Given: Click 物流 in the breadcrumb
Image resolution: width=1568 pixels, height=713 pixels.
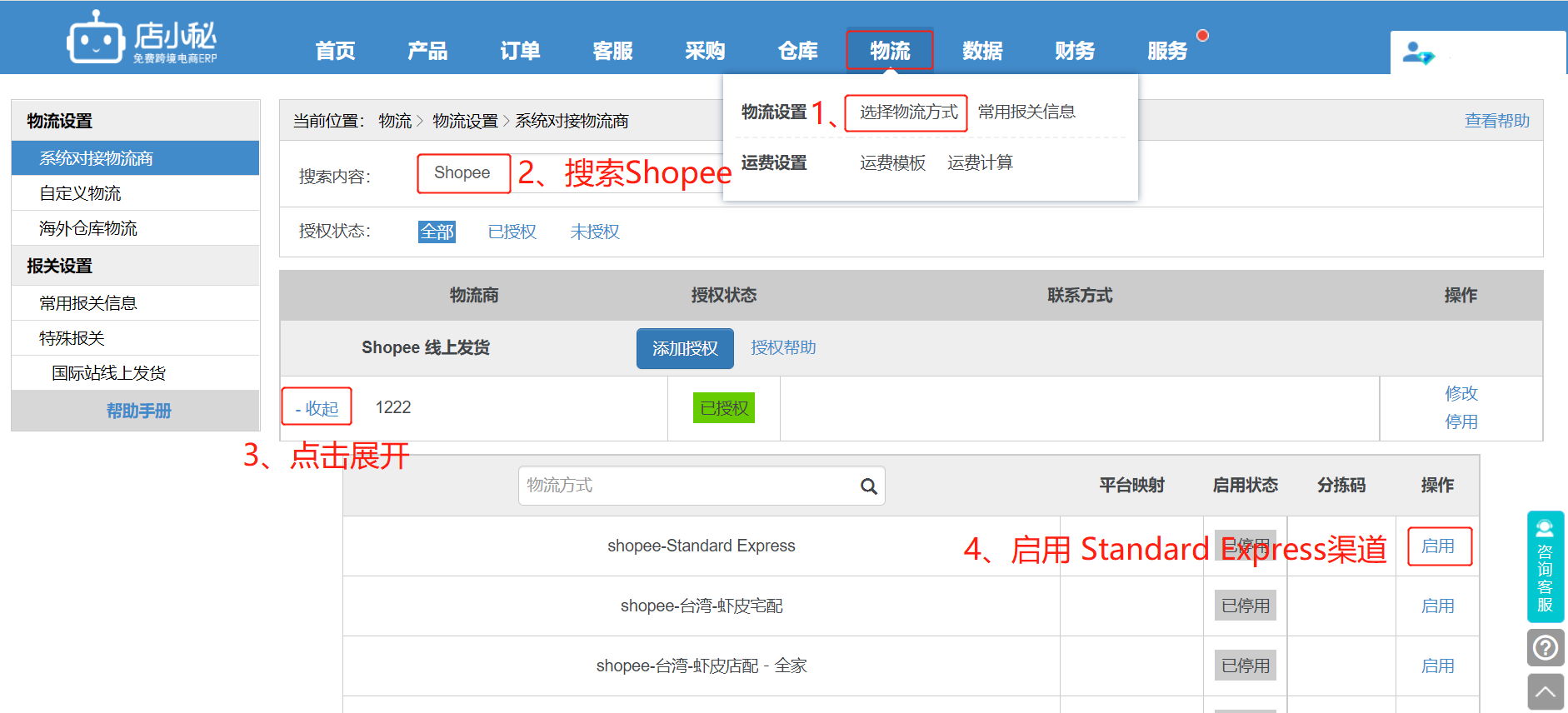Looking at the screenshot, I should [395, 122].
